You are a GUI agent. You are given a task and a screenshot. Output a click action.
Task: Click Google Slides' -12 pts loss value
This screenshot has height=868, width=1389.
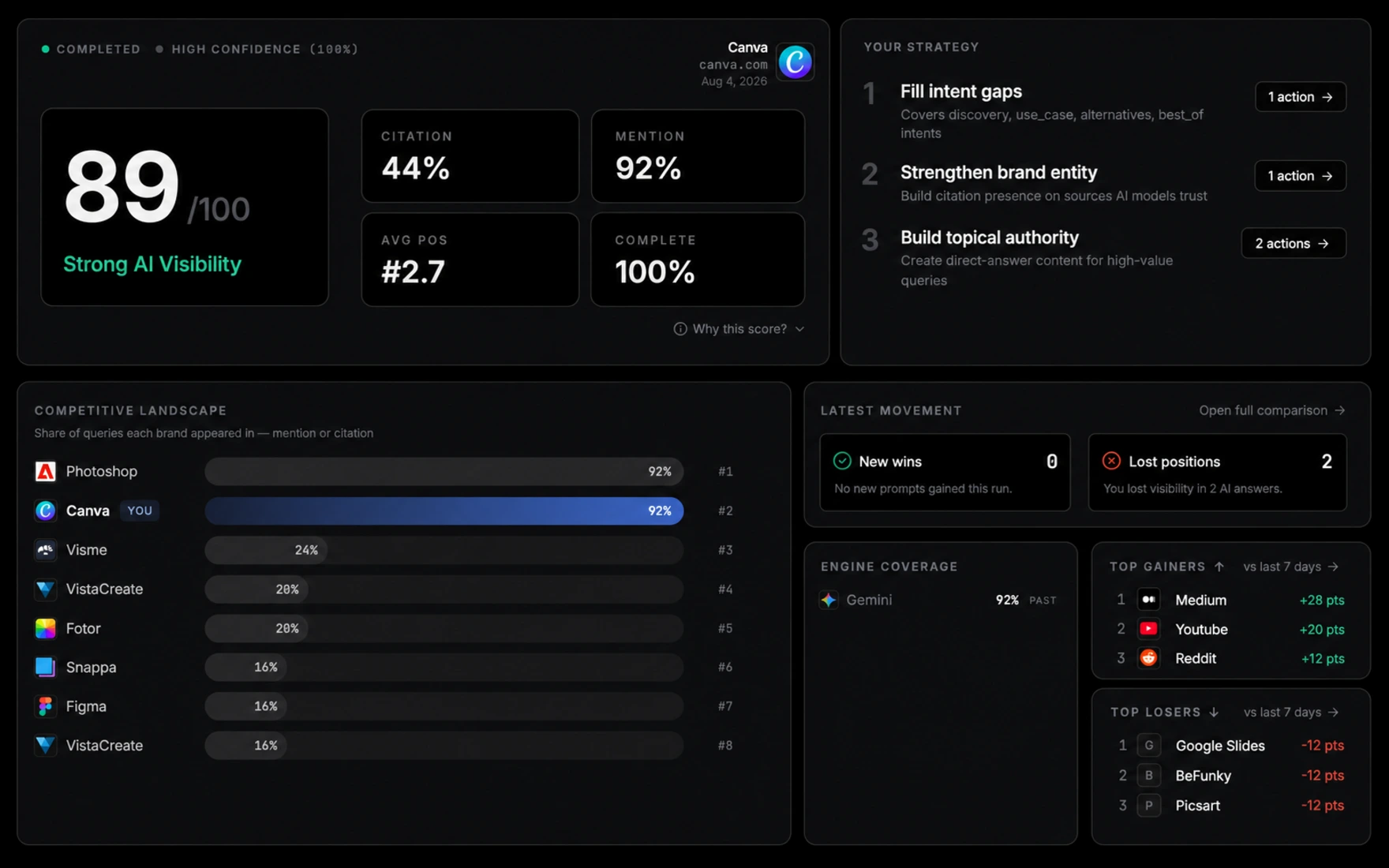pos(1323,746)
